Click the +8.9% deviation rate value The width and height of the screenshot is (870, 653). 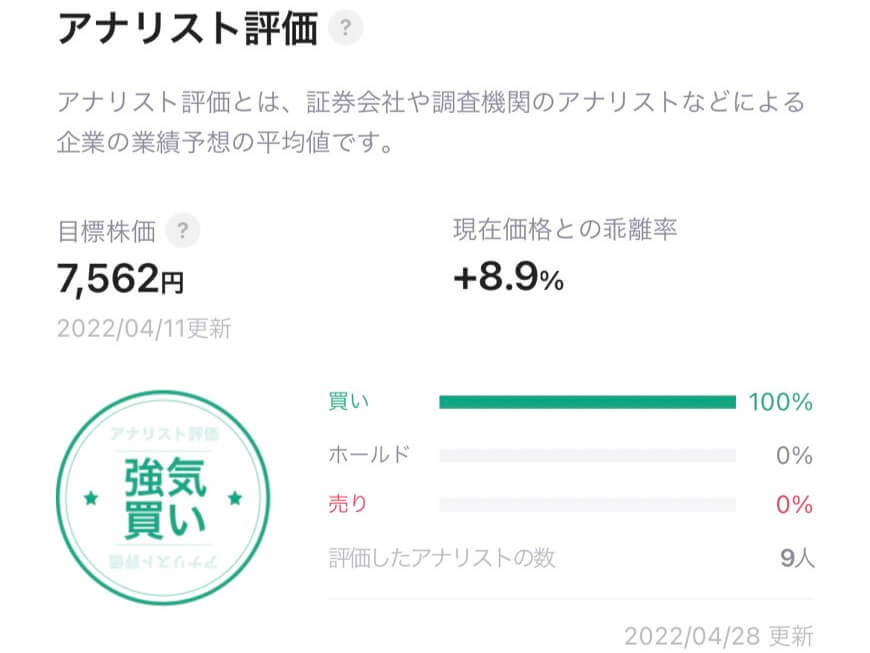point(509,277)
